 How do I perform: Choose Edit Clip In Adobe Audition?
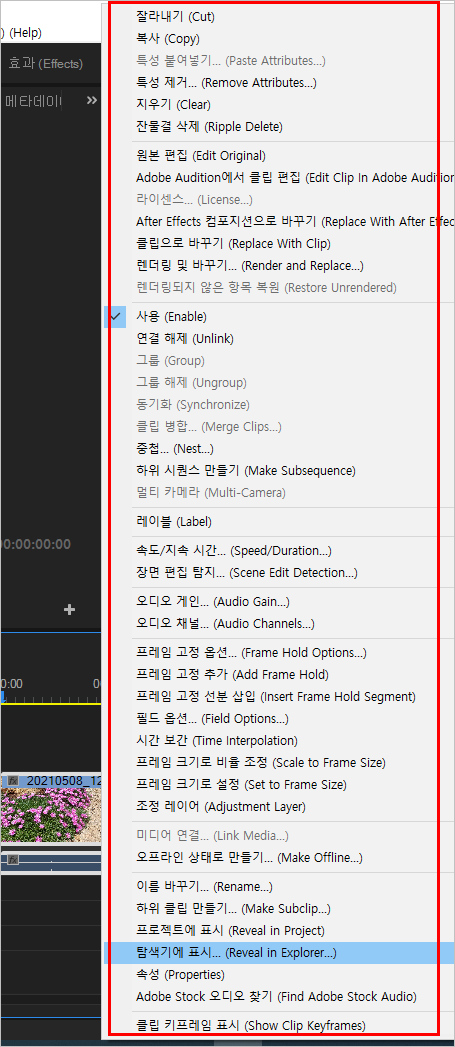tap(279, 178)
